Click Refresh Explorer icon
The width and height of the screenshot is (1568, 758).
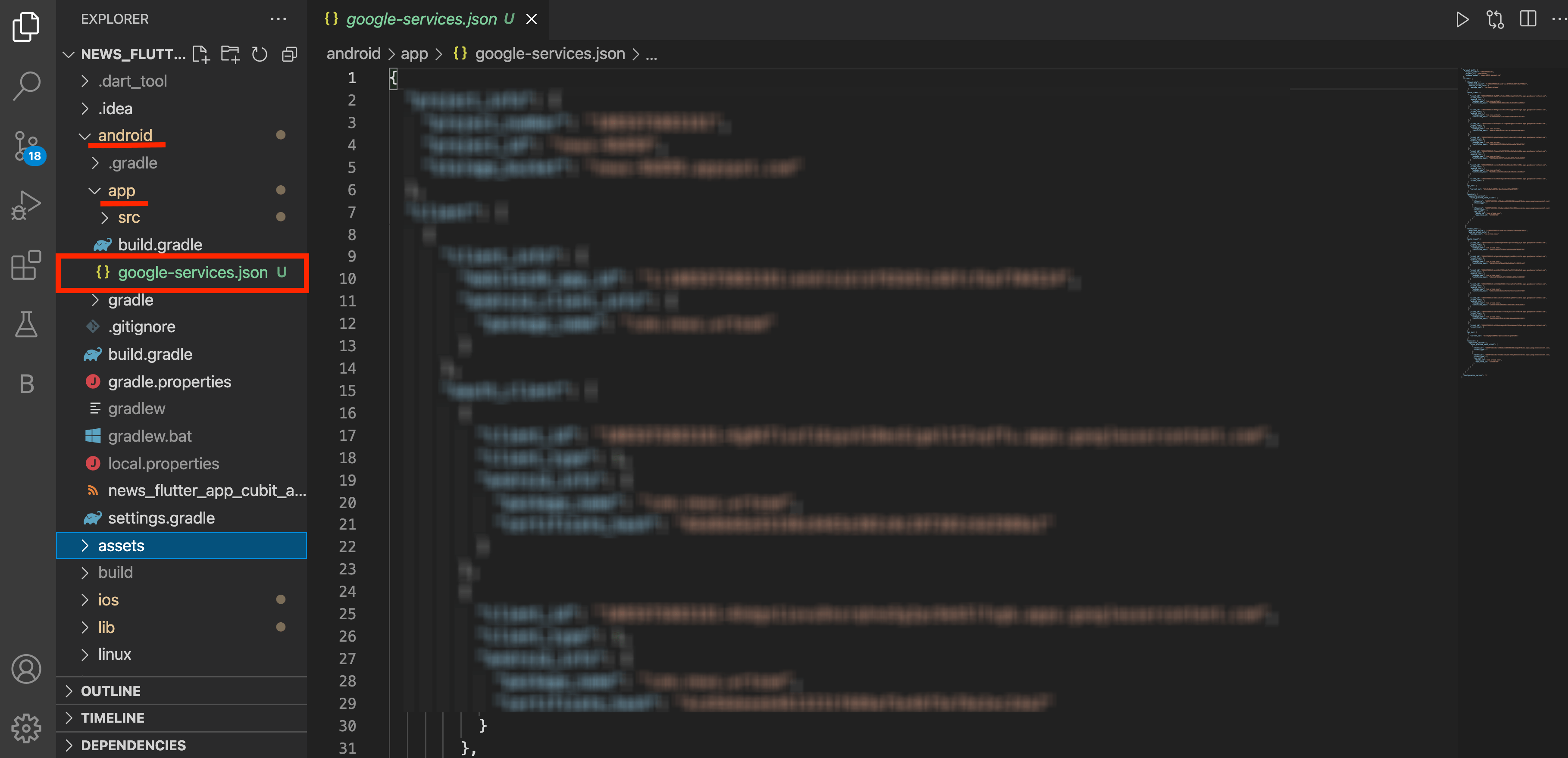tap(260, 54)
